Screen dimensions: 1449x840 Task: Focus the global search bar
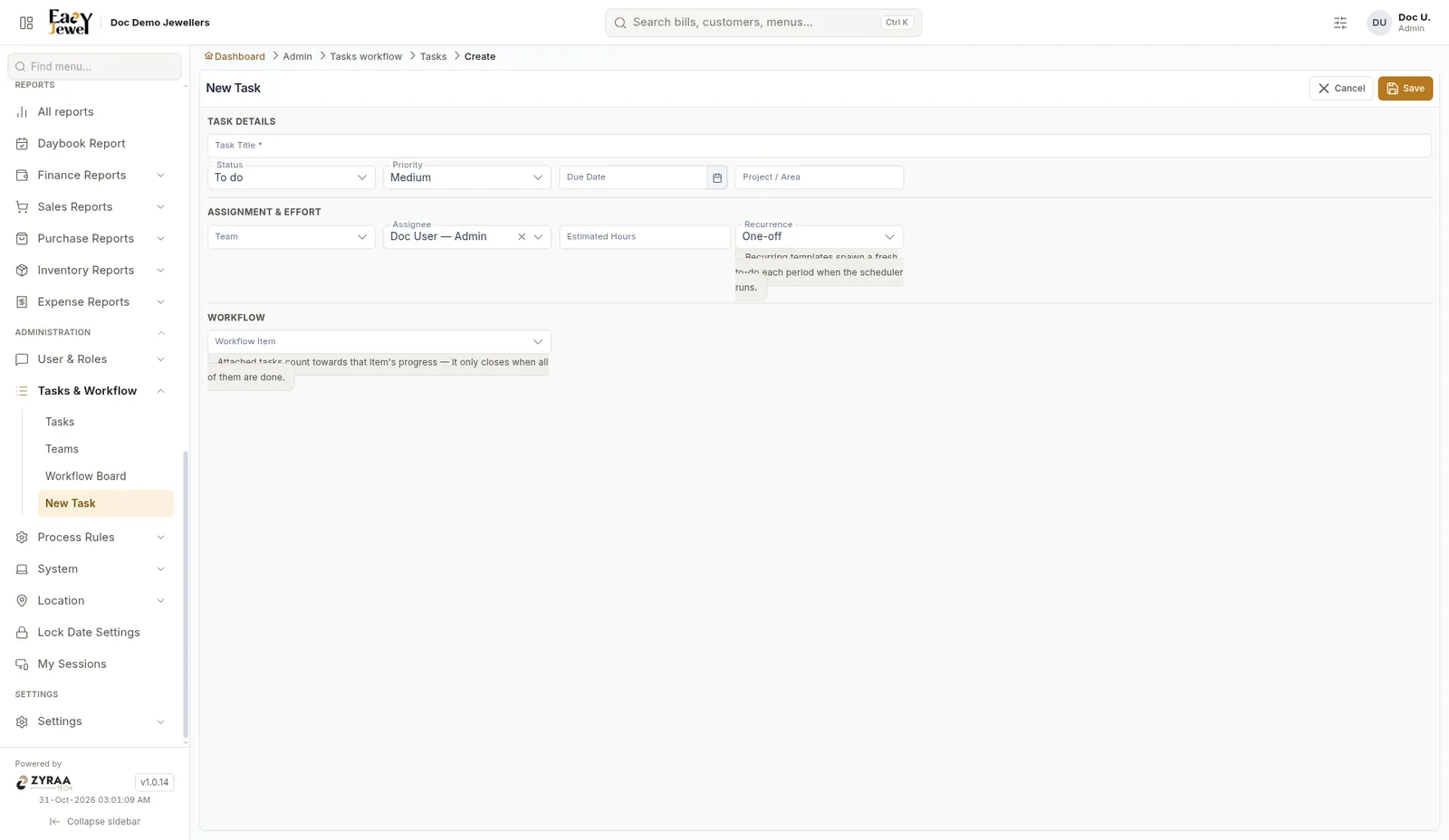click(763, 23)
